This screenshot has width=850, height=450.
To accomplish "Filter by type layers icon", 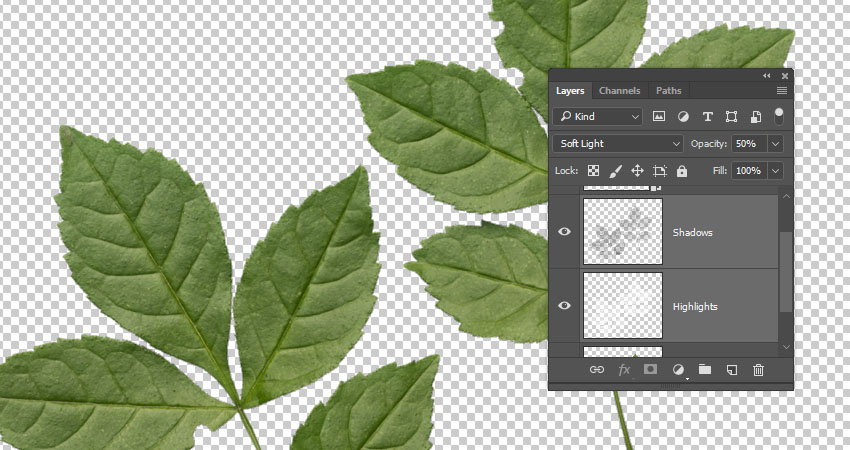I will pyautogui.click(x=707, y=116).
